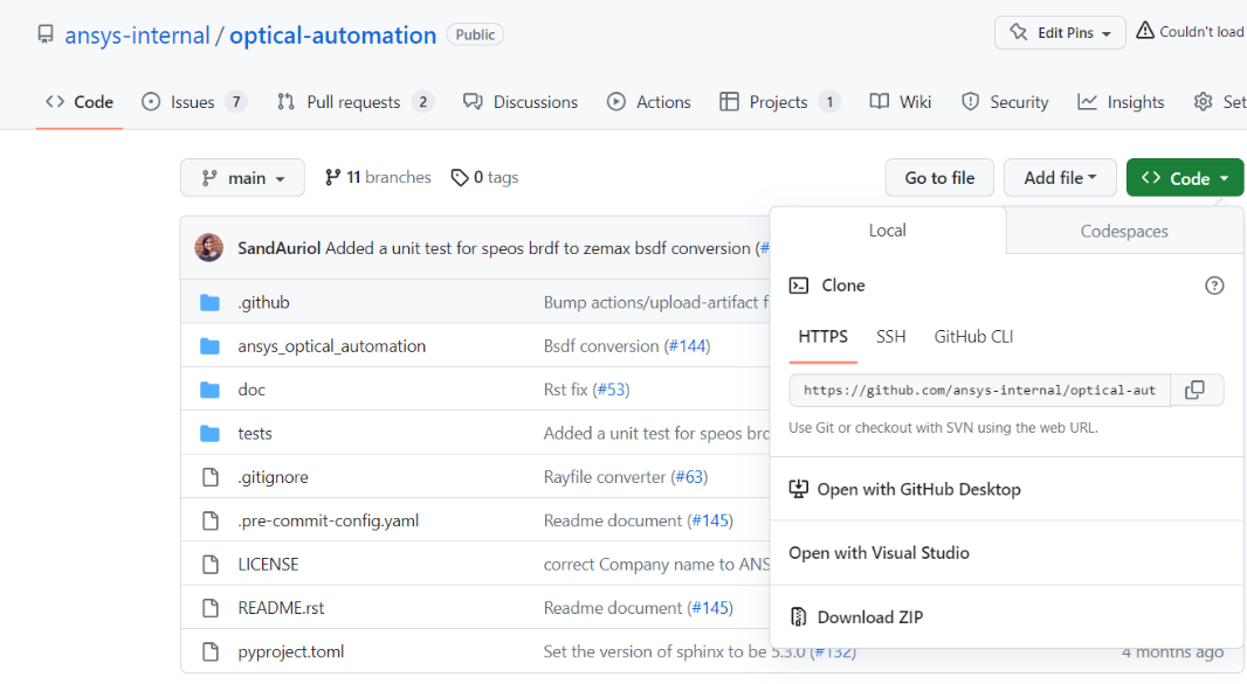Click the .pre-commit-config.yaml file icon

coord(210,521)
